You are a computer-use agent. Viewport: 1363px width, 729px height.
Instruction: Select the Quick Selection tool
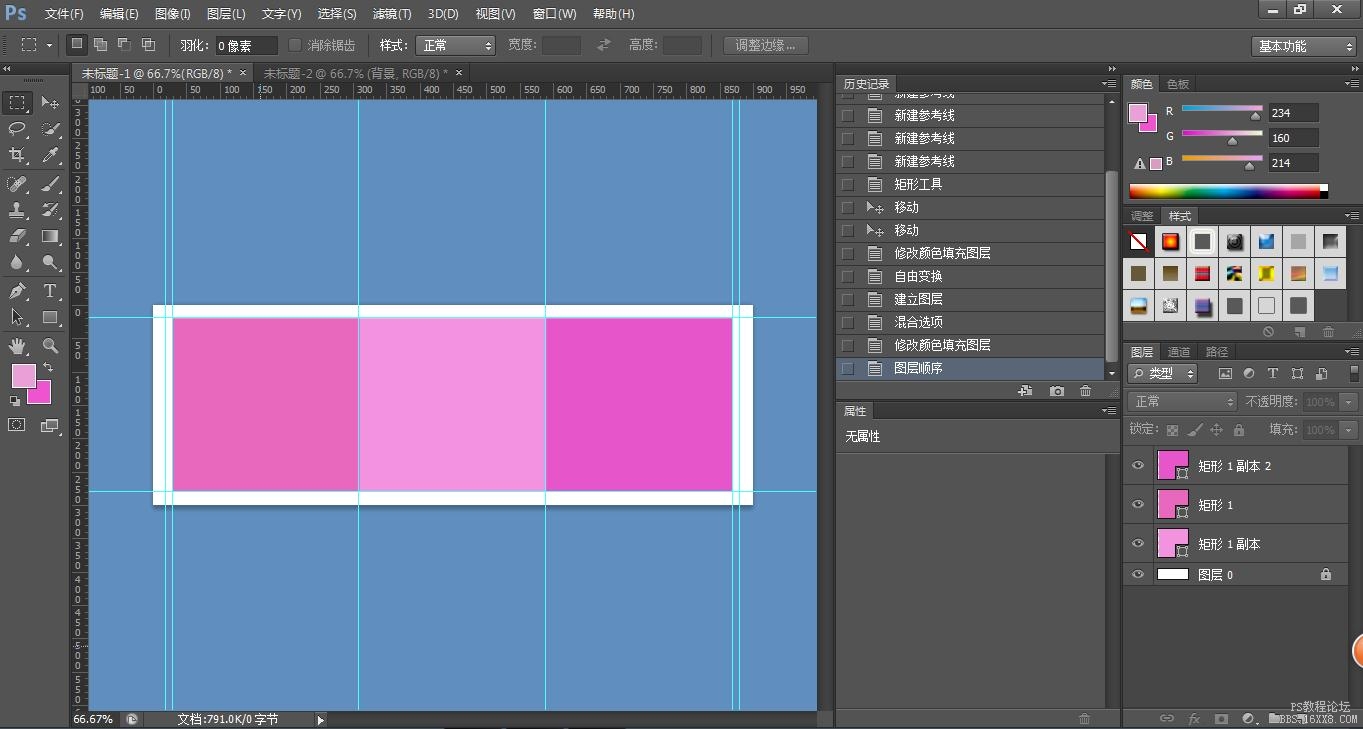tap(50, 129)
